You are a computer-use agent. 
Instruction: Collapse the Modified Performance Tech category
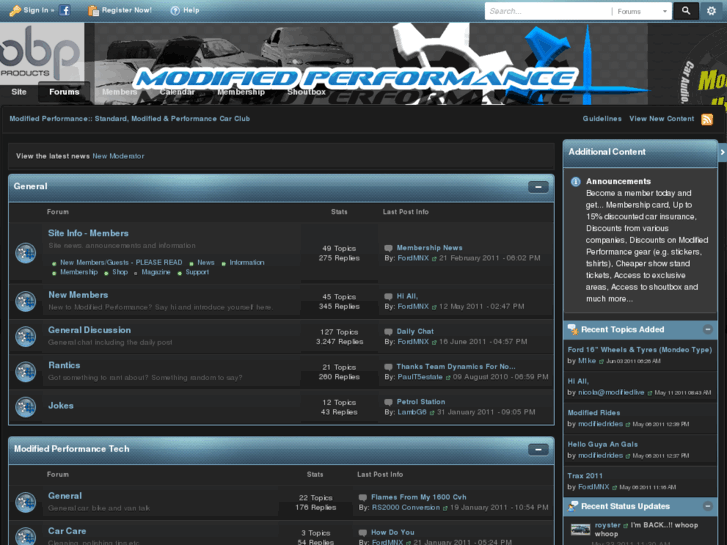(x=538, y=449)
